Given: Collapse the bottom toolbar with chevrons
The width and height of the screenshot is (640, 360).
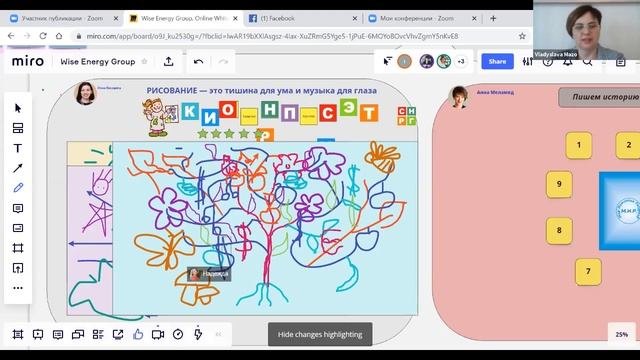Looking at the screenshot, I should tap(218, 334).
